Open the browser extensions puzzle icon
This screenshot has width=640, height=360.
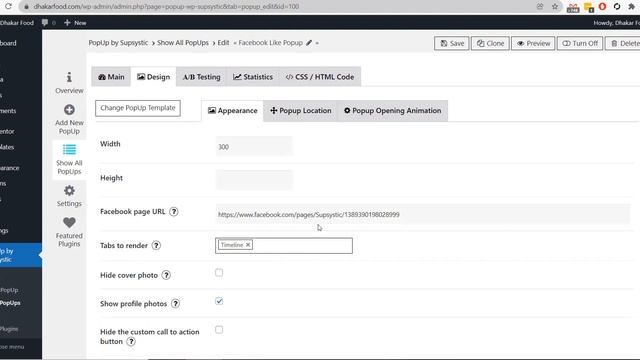tap(631, 7)
